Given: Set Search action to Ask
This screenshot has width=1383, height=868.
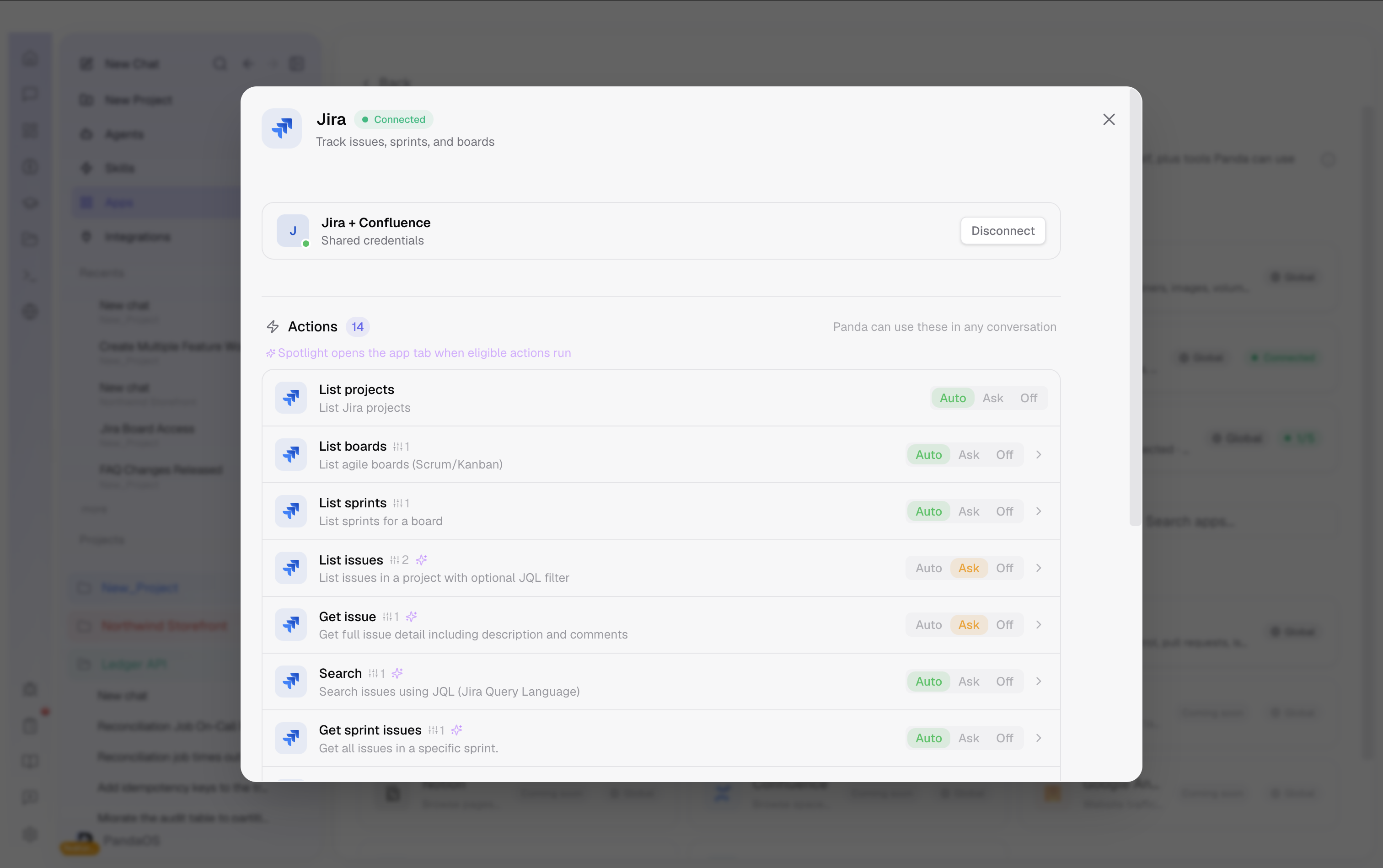Looking at the screenshot, I should pos(969,682).
